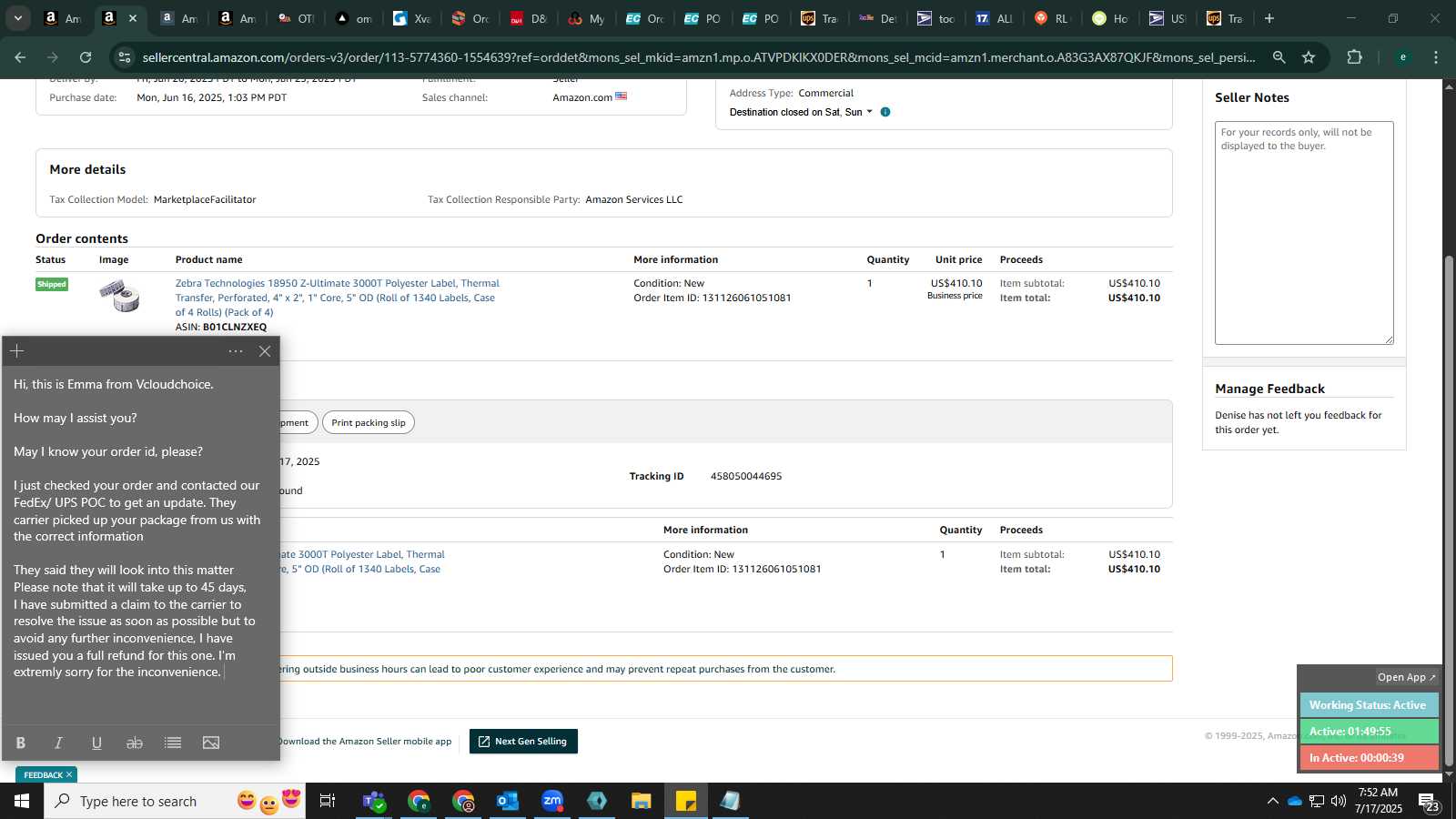The image size is (1456, 819).
Task: Dismiss the FEEDBACK tag
Action: click(x=69, y=774)
